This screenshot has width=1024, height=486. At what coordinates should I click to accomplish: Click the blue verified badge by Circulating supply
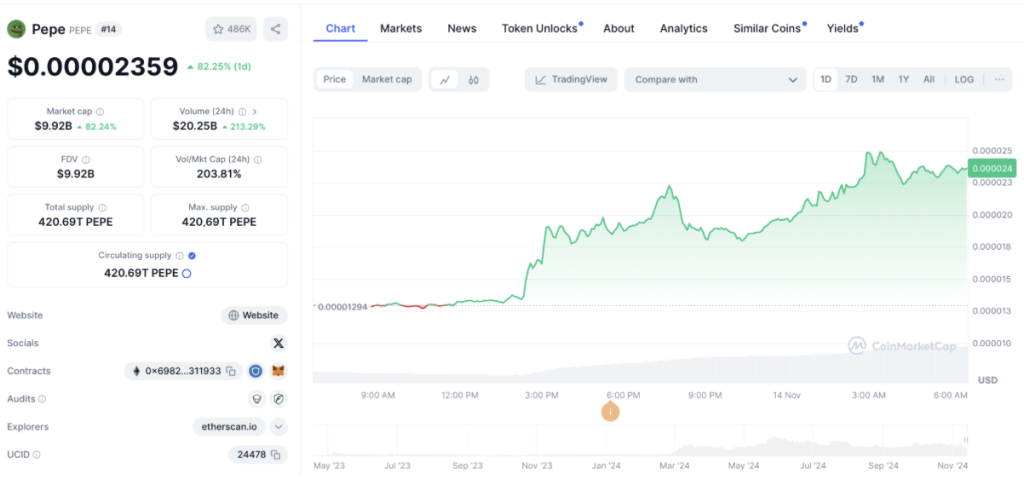coord(192,256)
